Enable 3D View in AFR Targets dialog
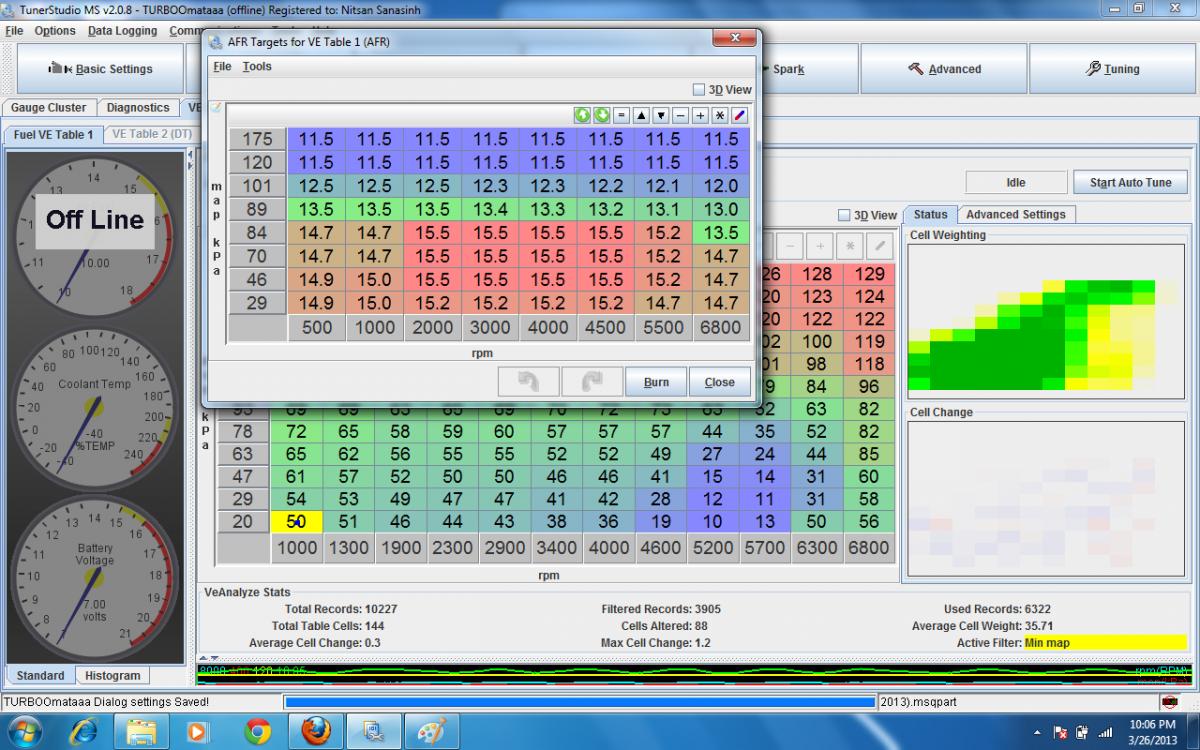 (x=699, y=90)
